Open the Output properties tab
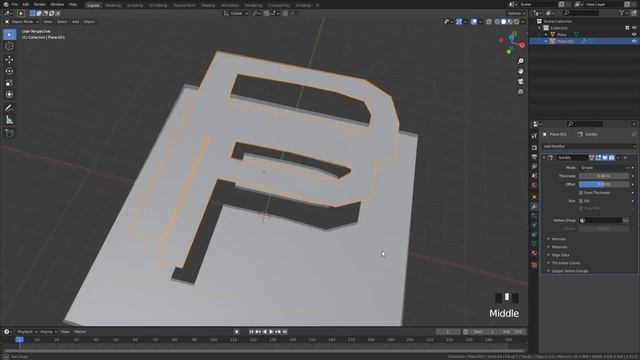Viewport: 640px width, 360px height. click(534, 157)
